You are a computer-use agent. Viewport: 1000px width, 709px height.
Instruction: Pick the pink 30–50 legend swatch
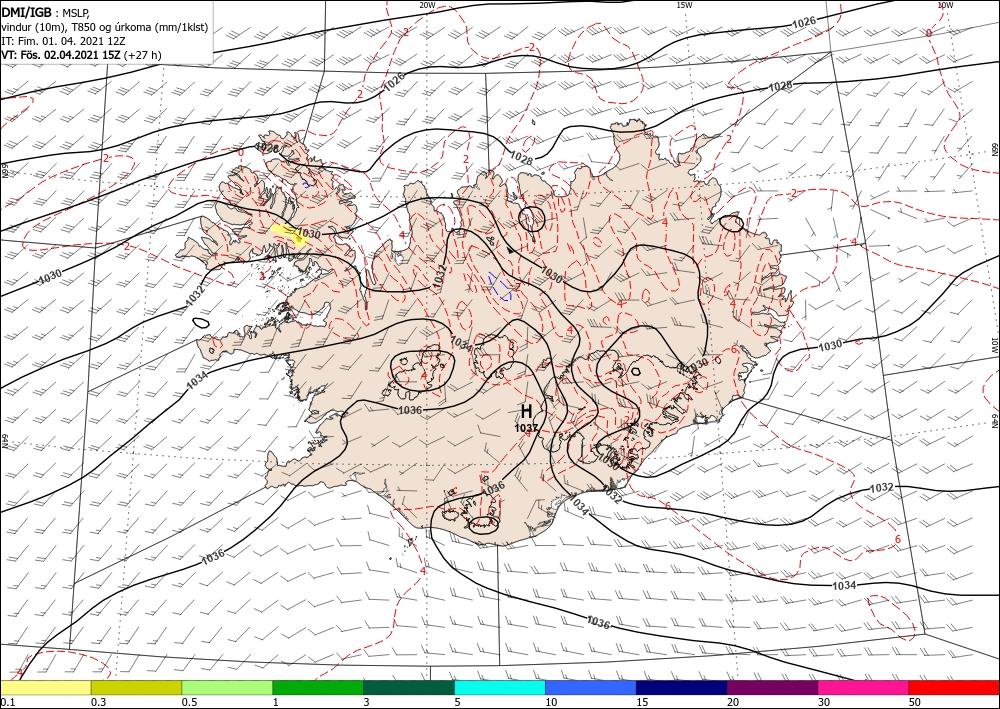(863, 687)
